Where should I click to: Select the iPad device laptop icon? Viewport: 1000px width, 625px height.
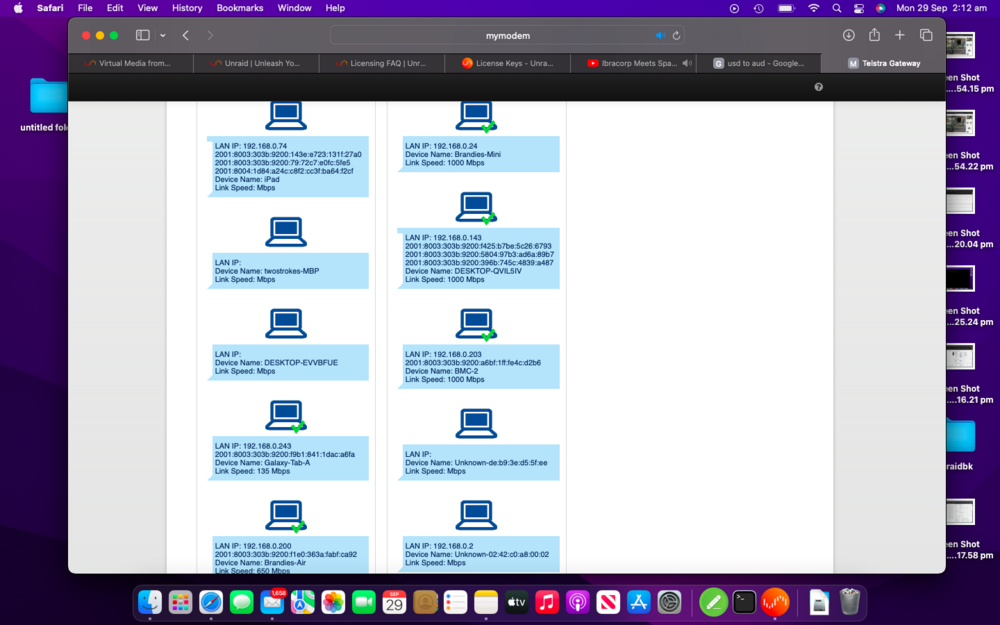286,115
